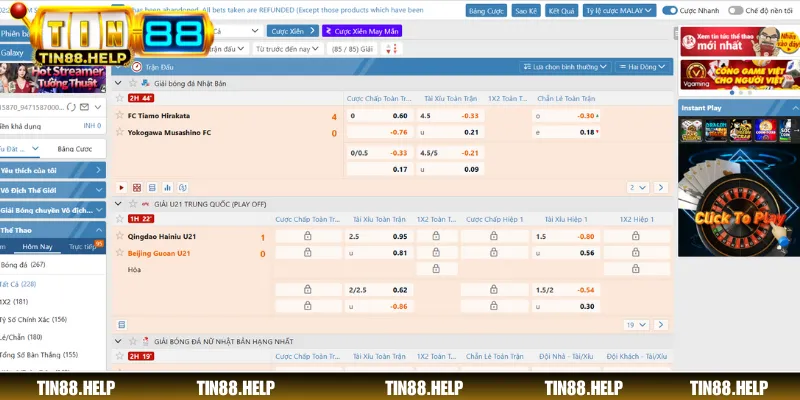The image size is (800, 400).
Task: Click the red sort arrows icon next to Giải
Action: pyautogui.click(x=390, y=48)
